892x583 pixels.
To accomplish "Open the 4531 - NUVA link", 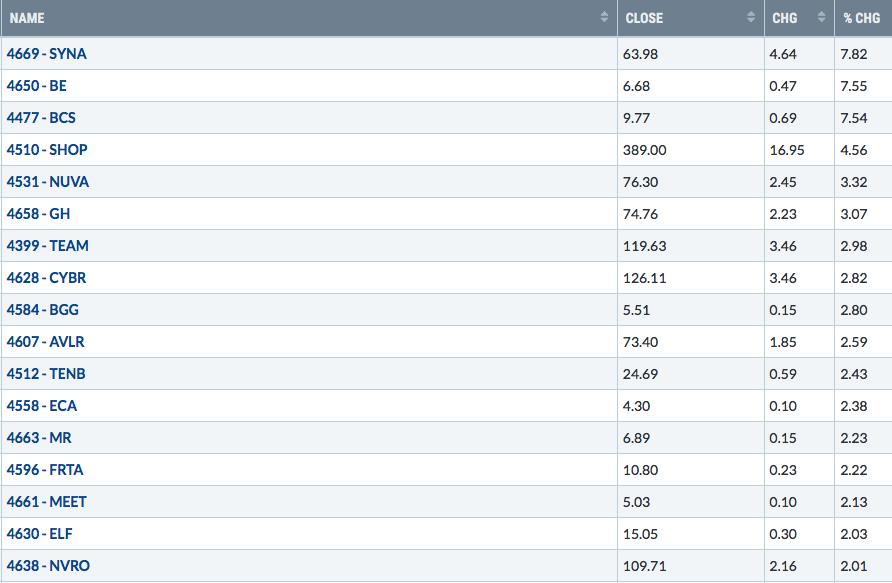I will coord(48,182).
